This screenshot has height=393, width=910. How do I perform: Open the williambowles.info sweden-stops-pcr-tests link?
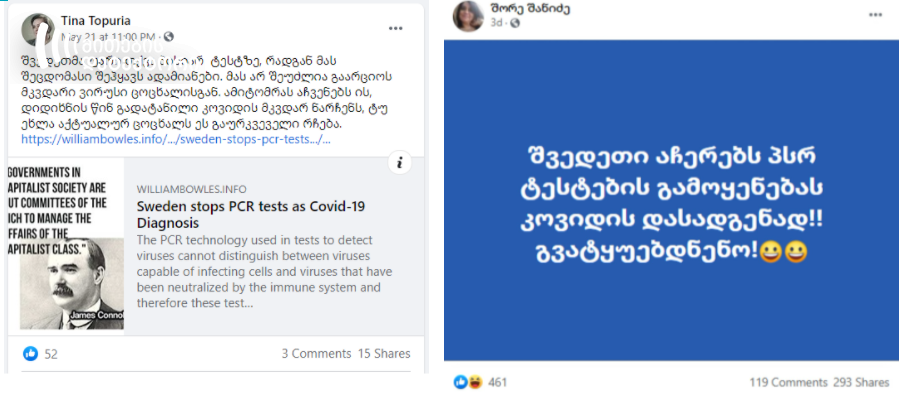click(176, 139)
